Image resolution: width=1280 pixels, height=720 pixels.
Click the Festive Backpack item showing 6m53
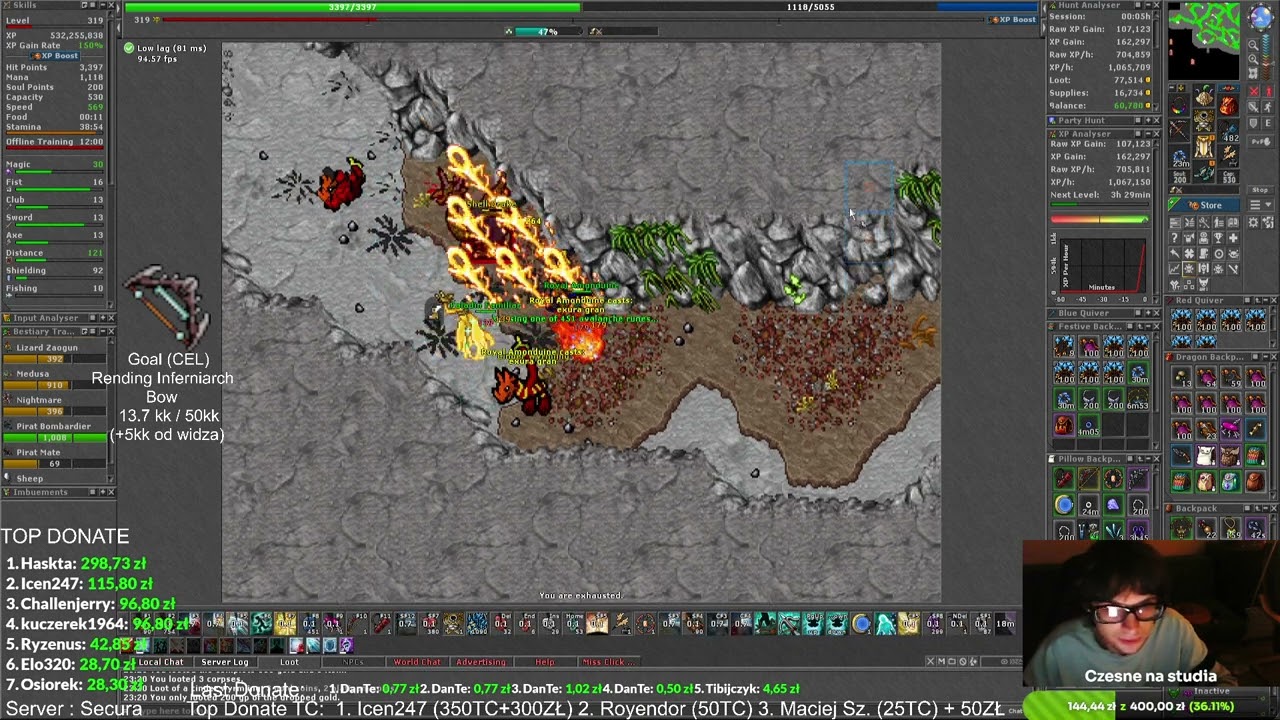(1138, 399)
